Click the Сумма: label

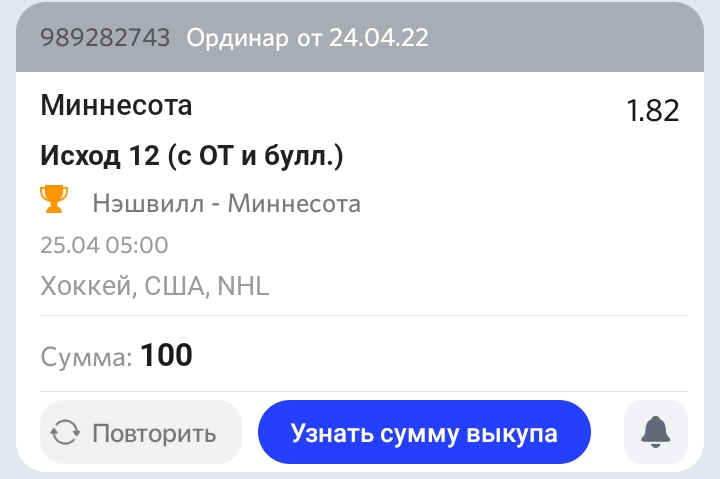point(86,356)
